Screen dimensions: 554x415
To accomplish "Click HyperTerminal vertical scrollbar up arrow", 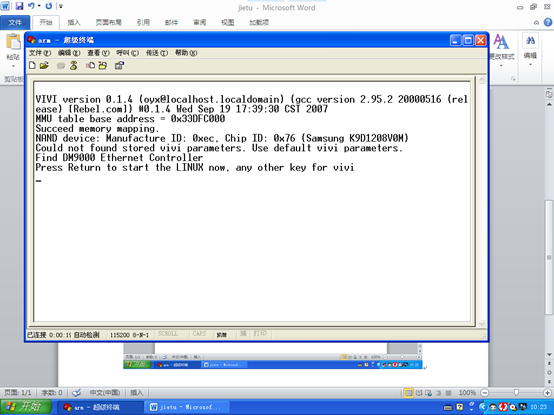I will [x=482, y=80].
